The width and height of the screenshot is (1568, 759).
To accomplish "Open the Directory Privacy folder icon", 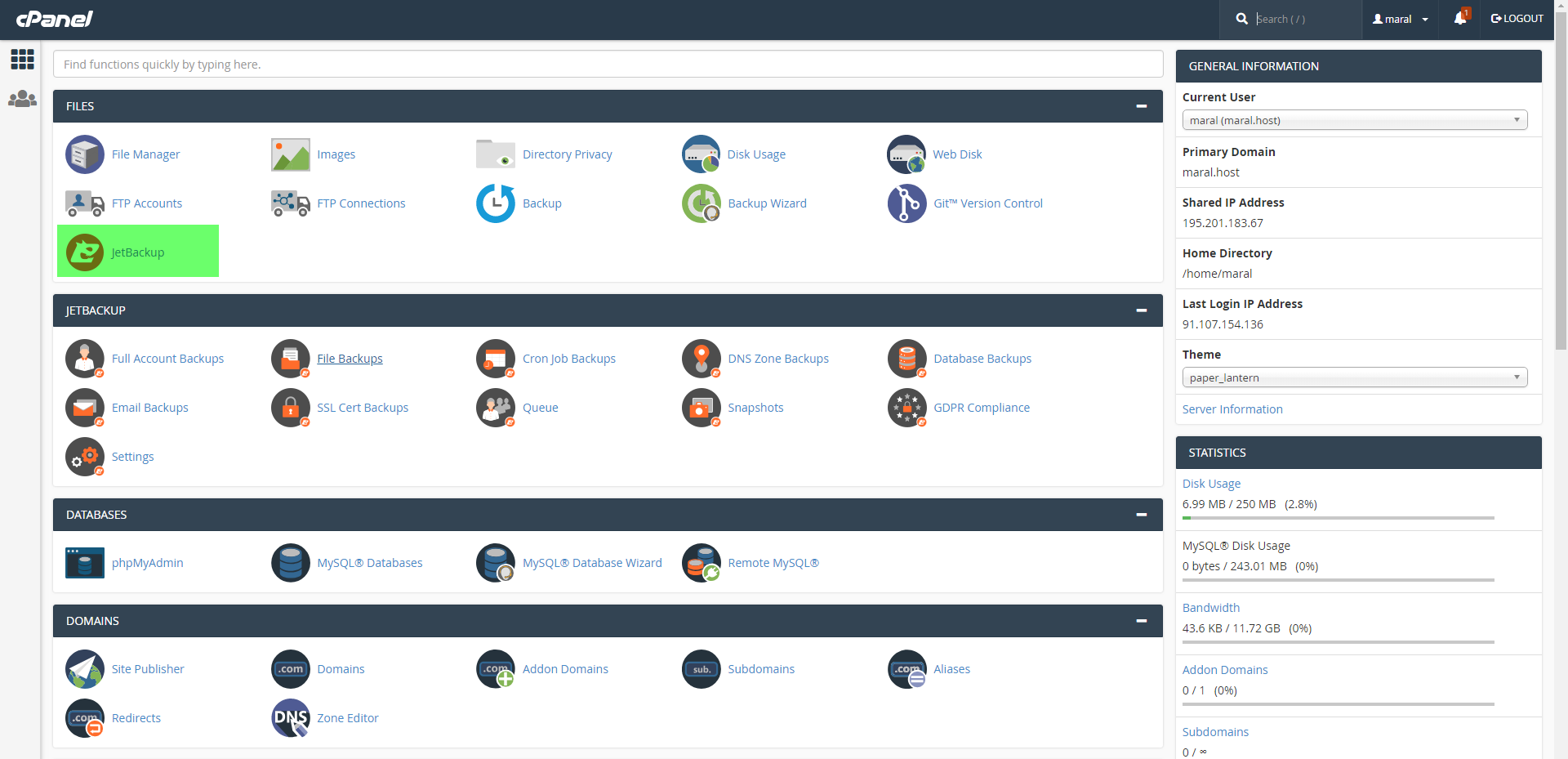I will (496, 154).
